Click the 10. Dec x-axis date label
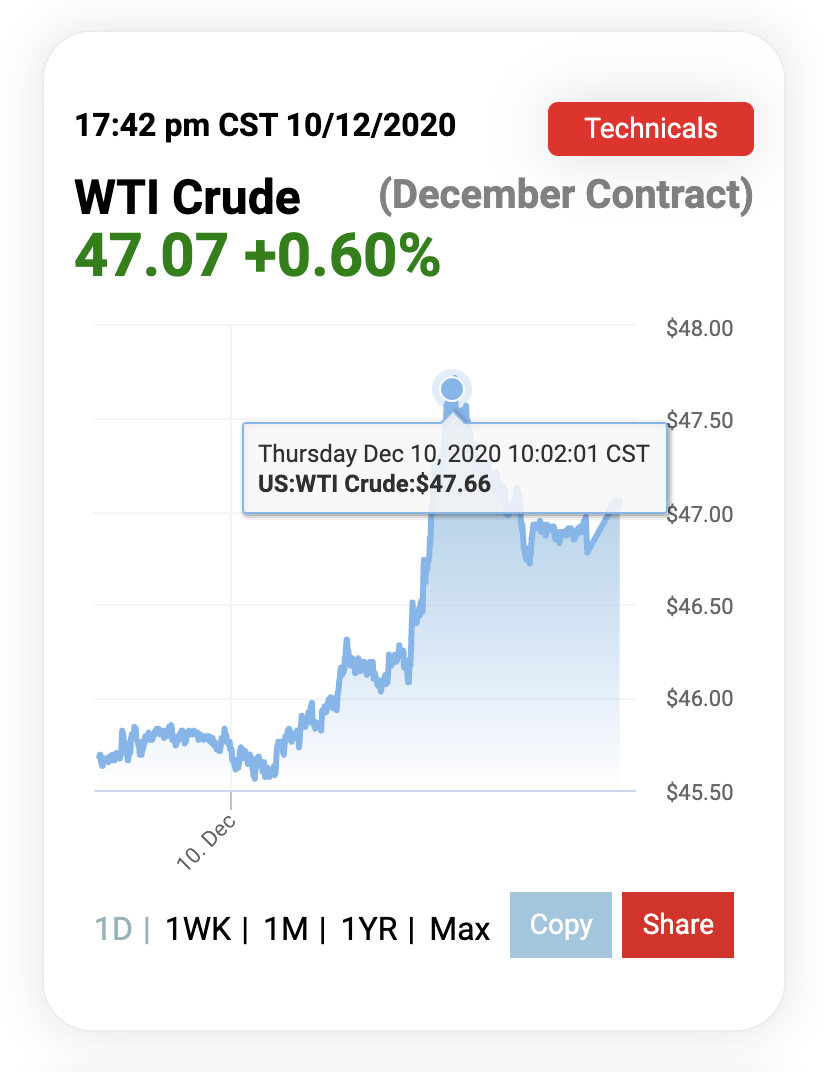The height and width of the screenshot is (1072, 824). point(207,841)
